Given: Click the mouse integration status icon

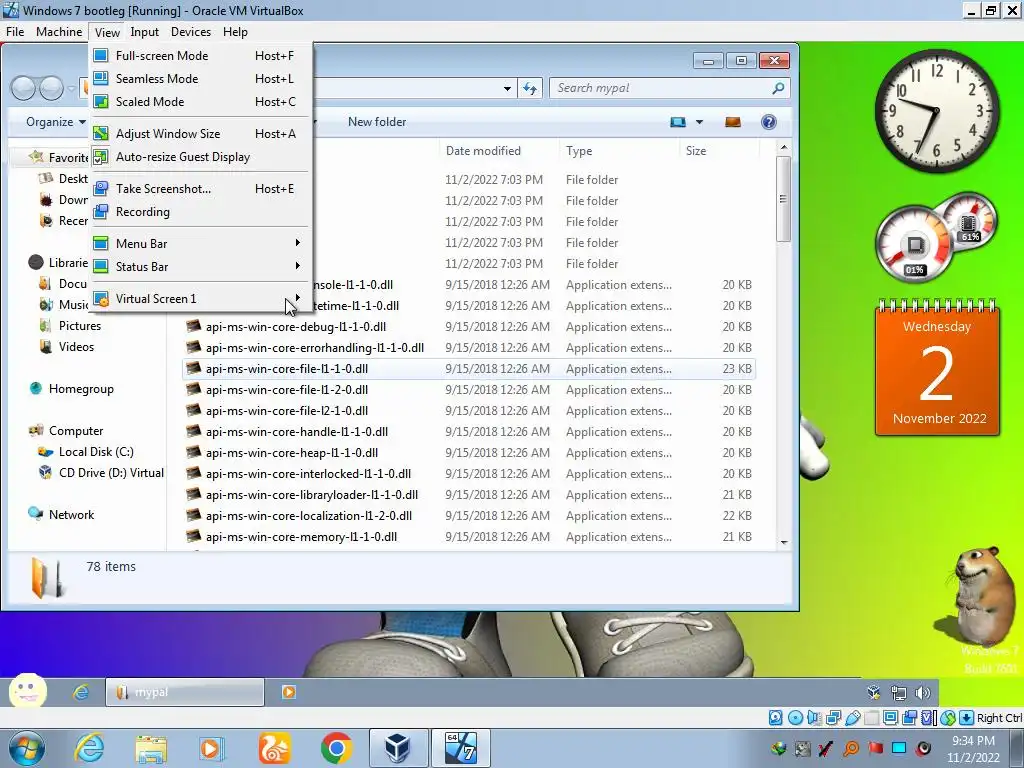Looking at the screenshot, I should [948, 718].
